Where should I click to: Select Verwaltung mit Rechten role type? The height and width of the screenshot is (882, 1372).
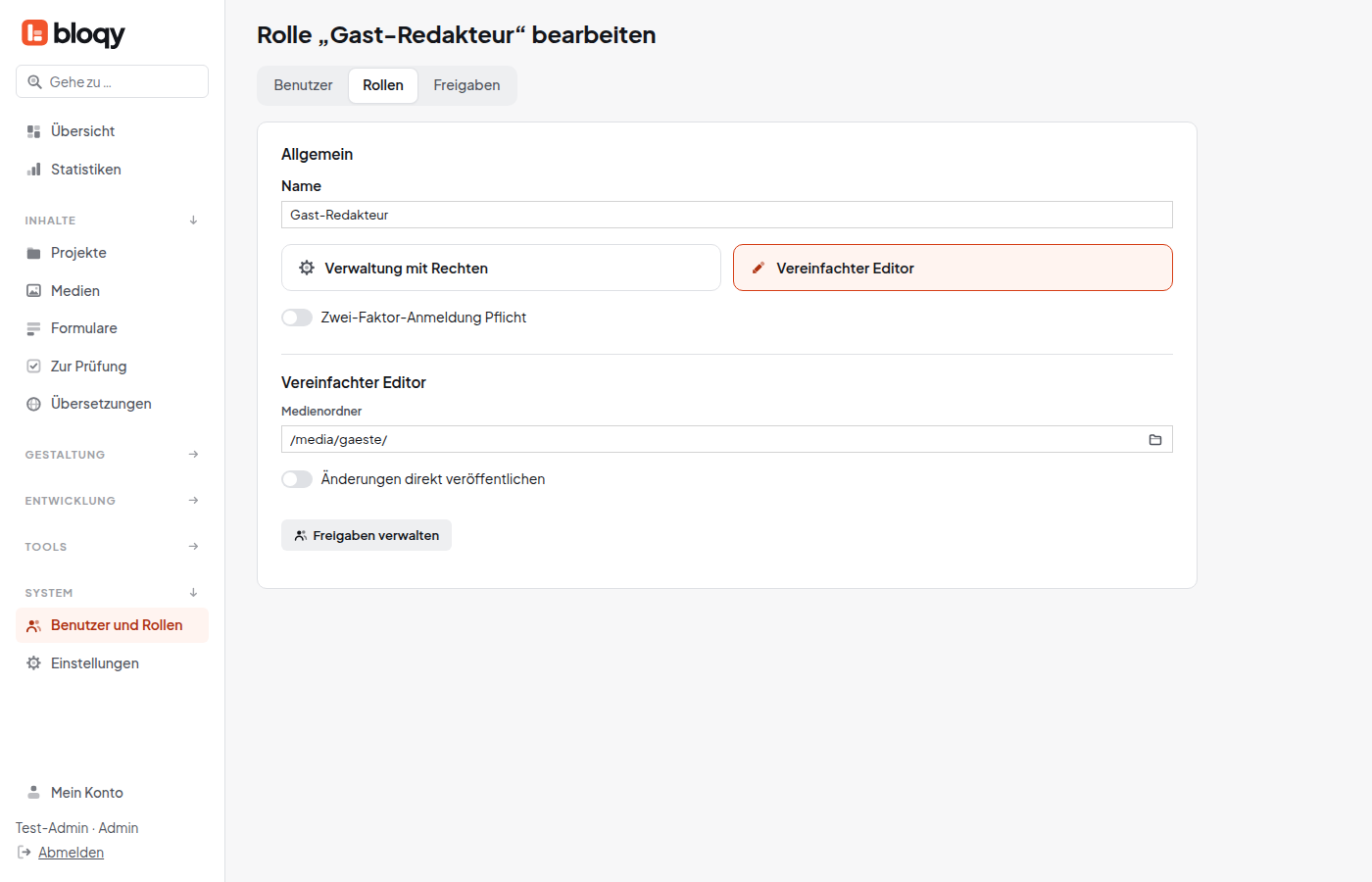click(x=501, y=268)
